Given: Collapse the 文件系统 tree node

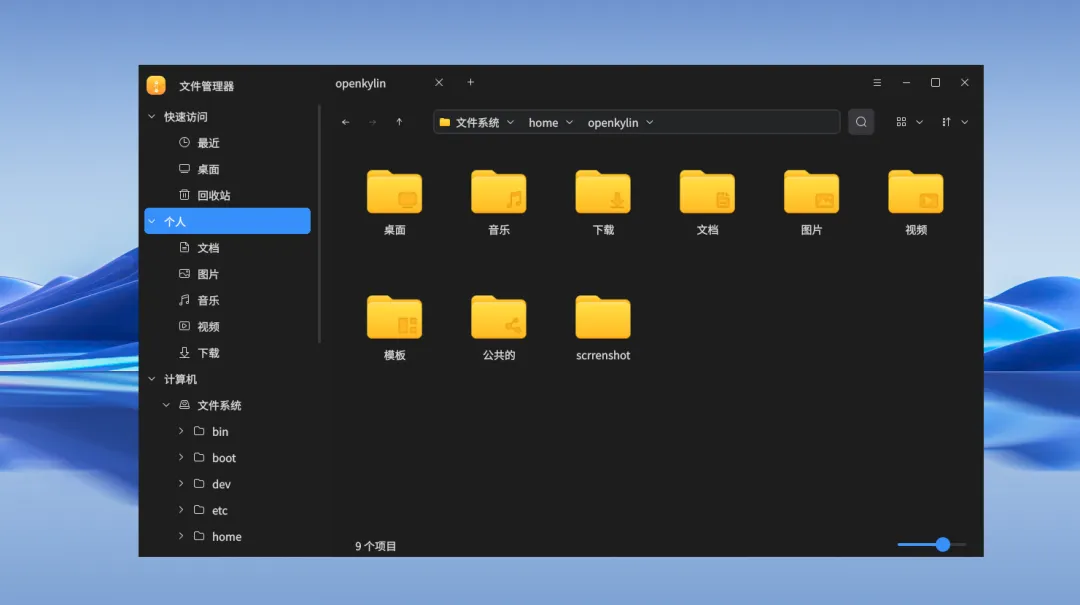Looking at the screenshot, I should [166, 405].
